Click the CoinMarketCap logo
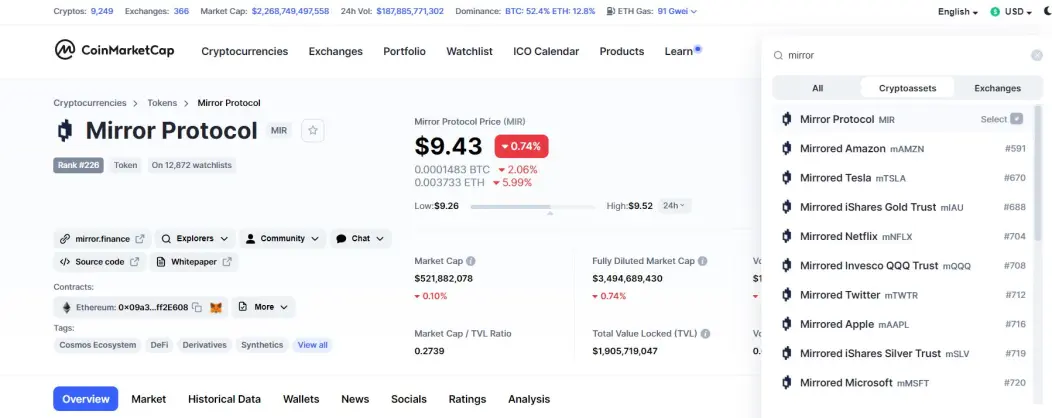This screenshot has width=1052, height=418. 115,50
